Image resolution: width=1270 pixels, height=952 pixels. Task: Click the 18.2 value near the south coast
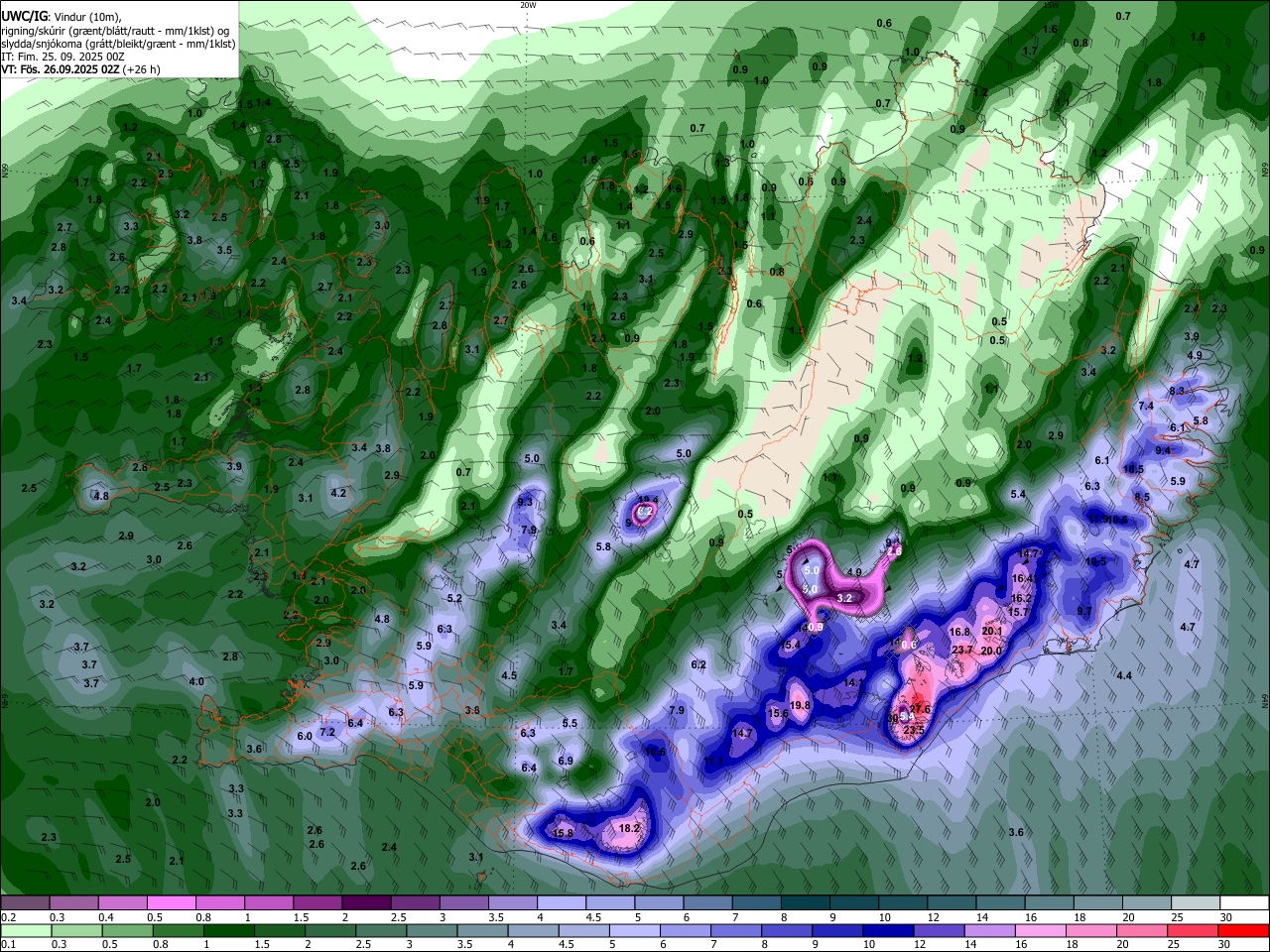628,828
